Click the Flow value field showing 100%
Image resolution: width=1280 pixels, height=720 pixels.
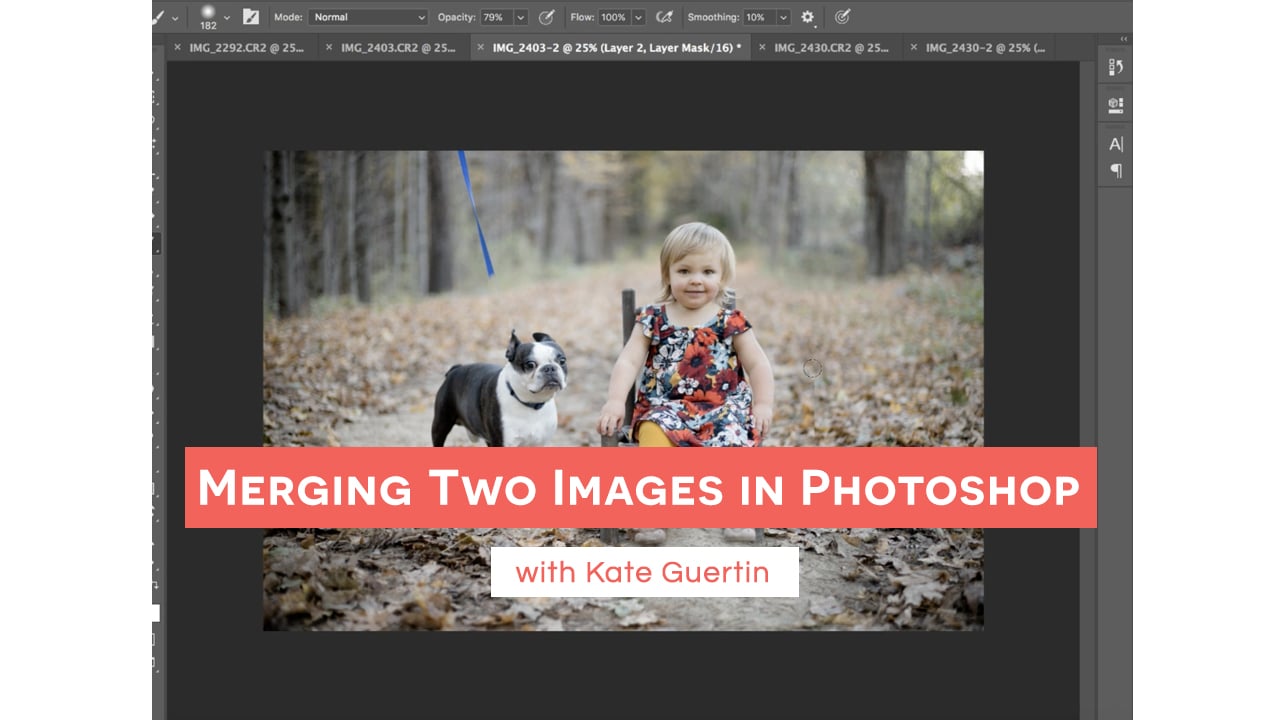614,17
